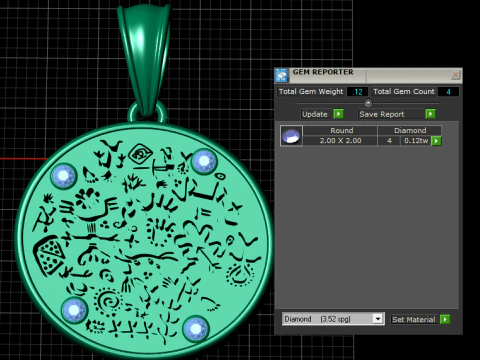
Task: Click the Update button label
Action: coord(315,114)
